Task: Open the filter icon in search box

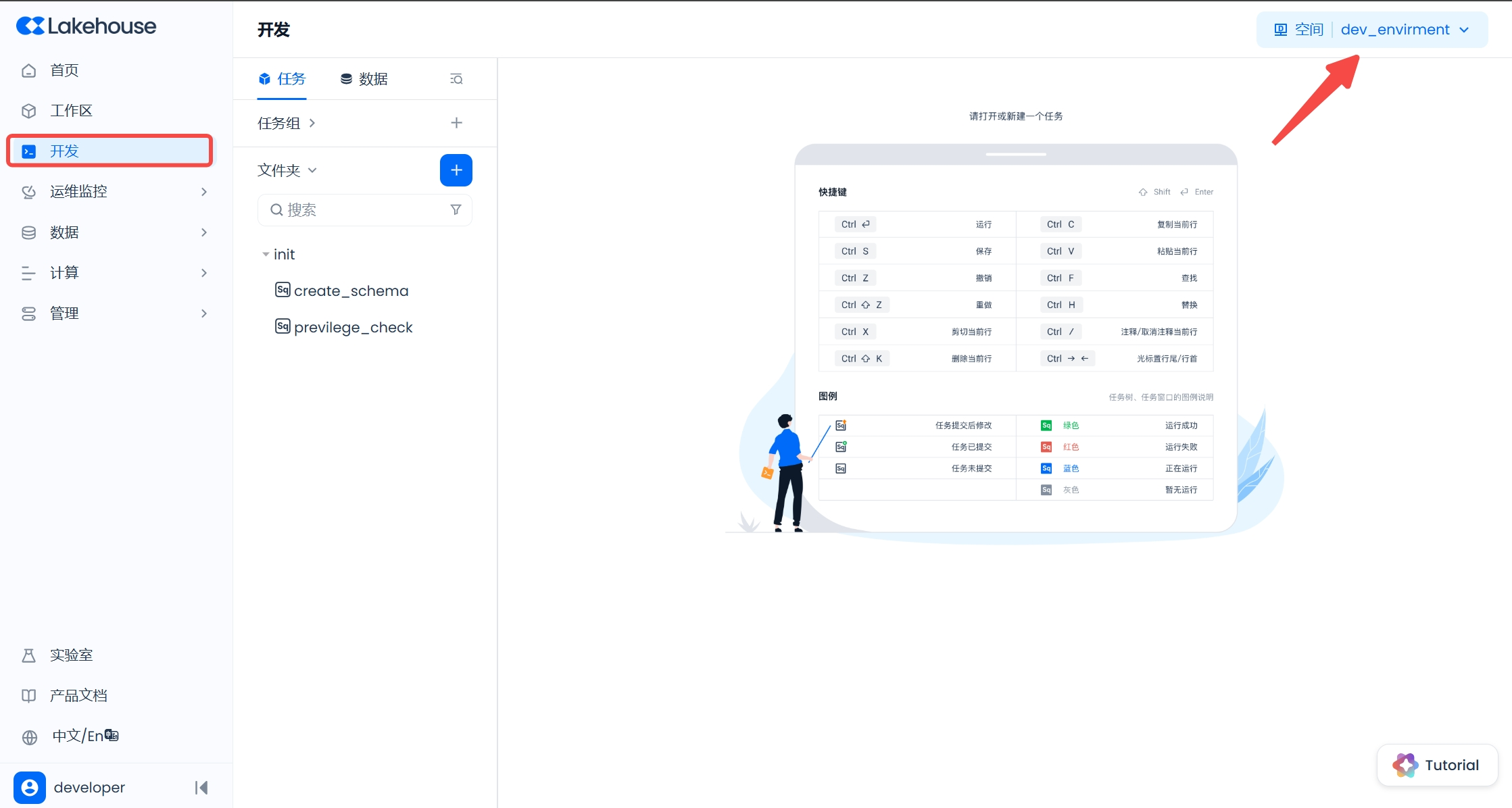Action: [456, 210]
